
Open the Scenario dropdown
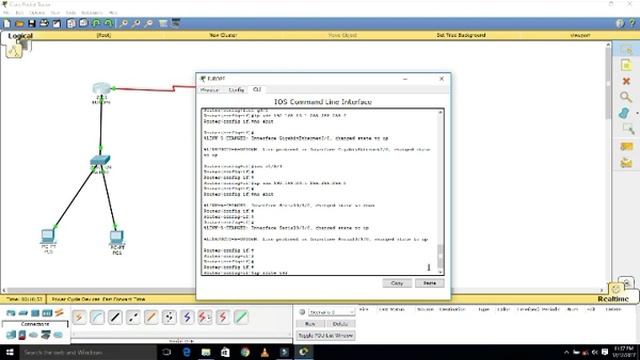coord(331,312)
